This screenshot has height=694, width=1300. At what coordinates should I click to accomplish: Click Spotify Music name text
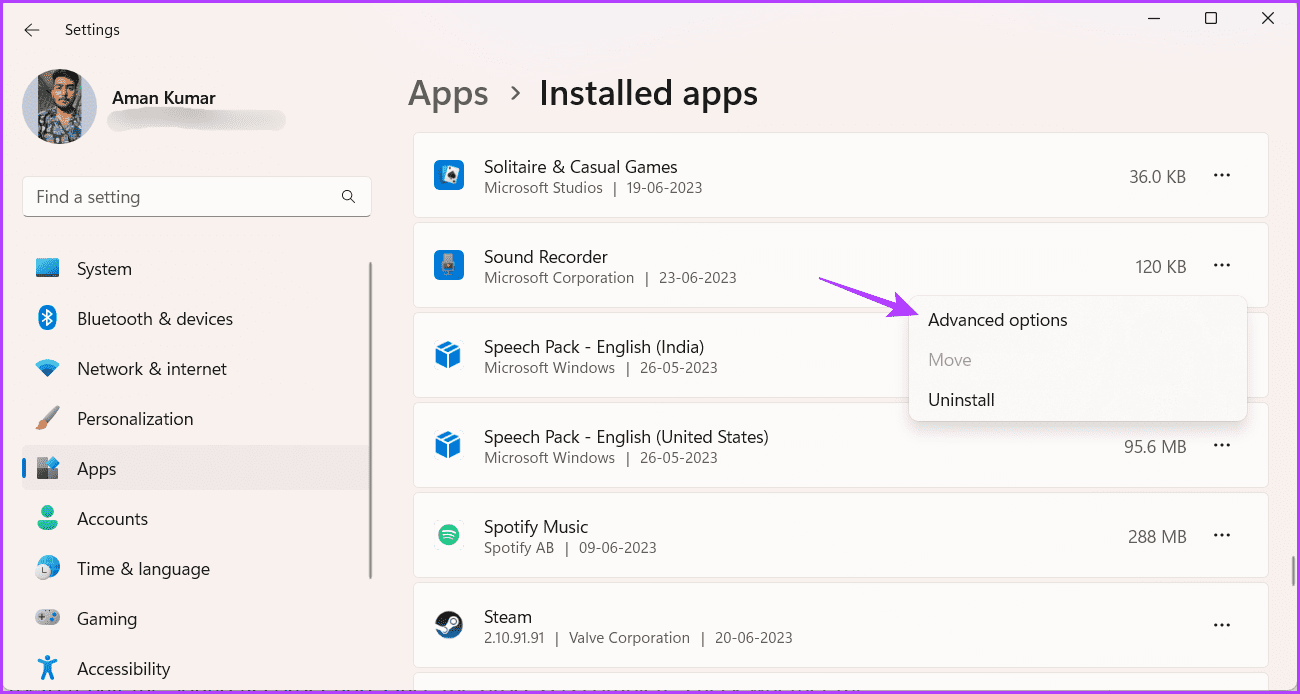pyautogui.click(x=536, y=527)
